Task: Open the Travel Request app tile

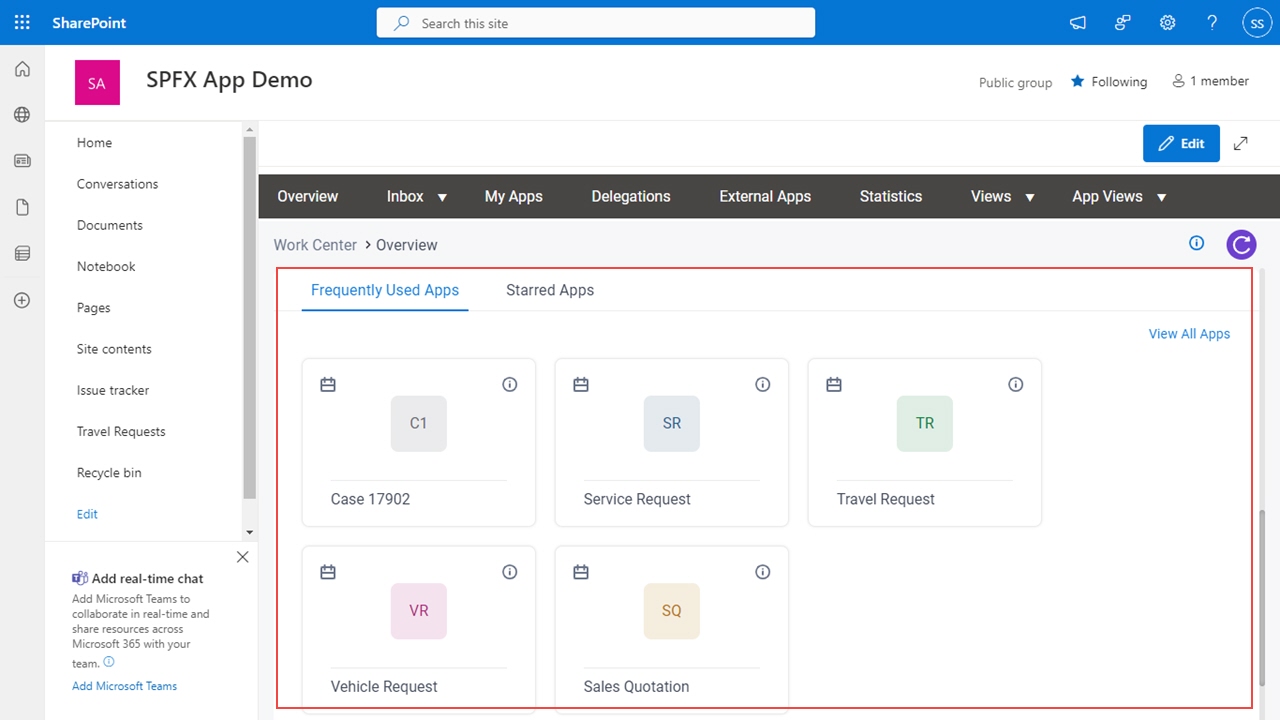Action: tap(925, 442)
